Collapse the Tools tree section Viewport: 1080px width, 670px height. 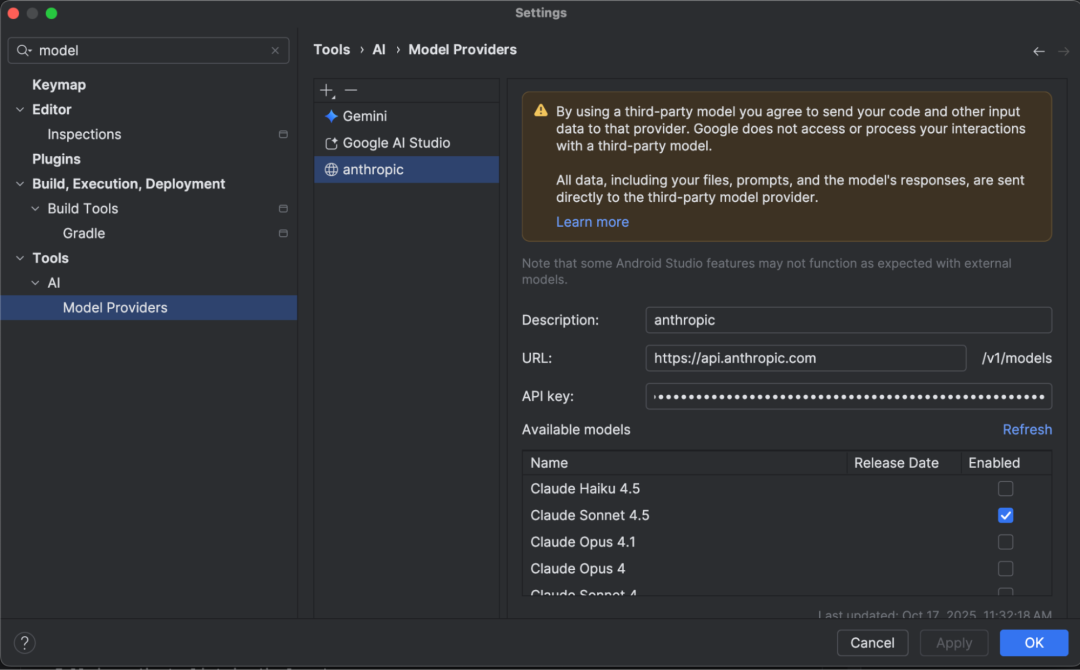[20, 258]
